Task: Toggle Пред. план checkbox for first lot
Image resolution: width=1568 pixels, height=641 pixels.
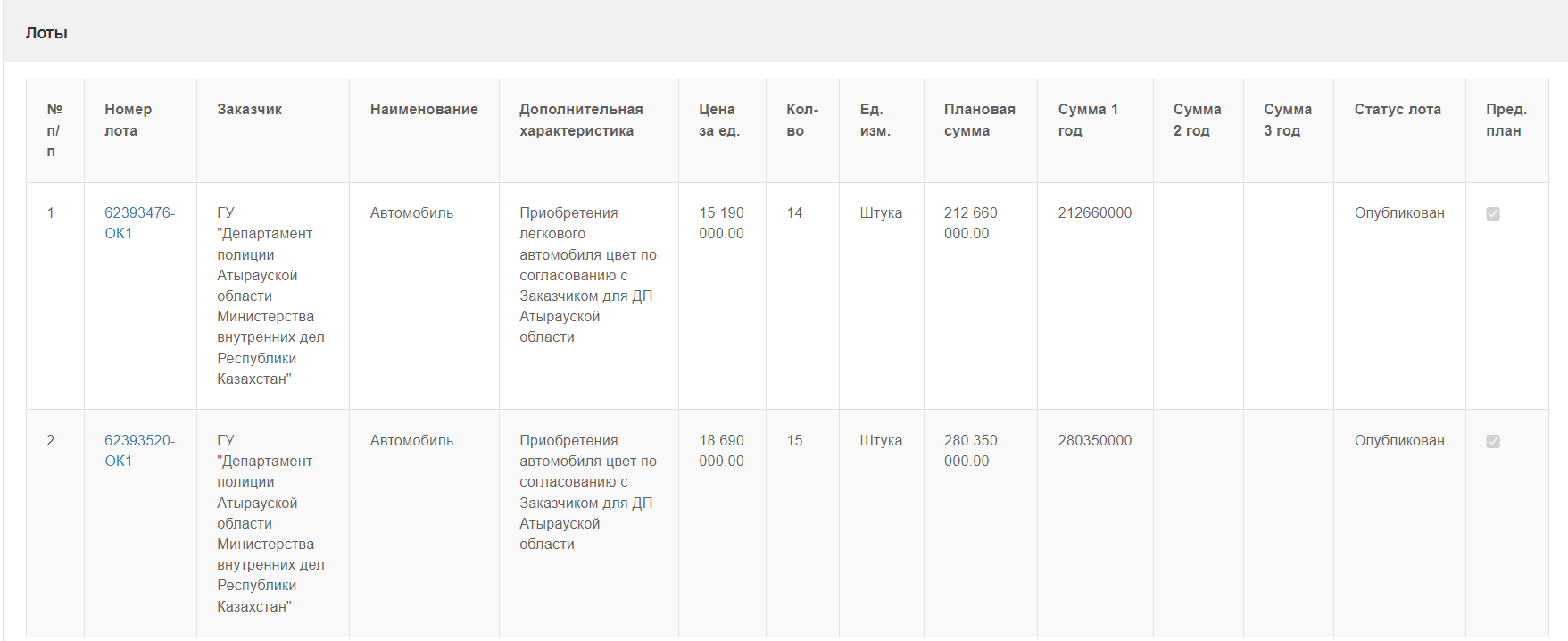Action: click(1493, 213)
